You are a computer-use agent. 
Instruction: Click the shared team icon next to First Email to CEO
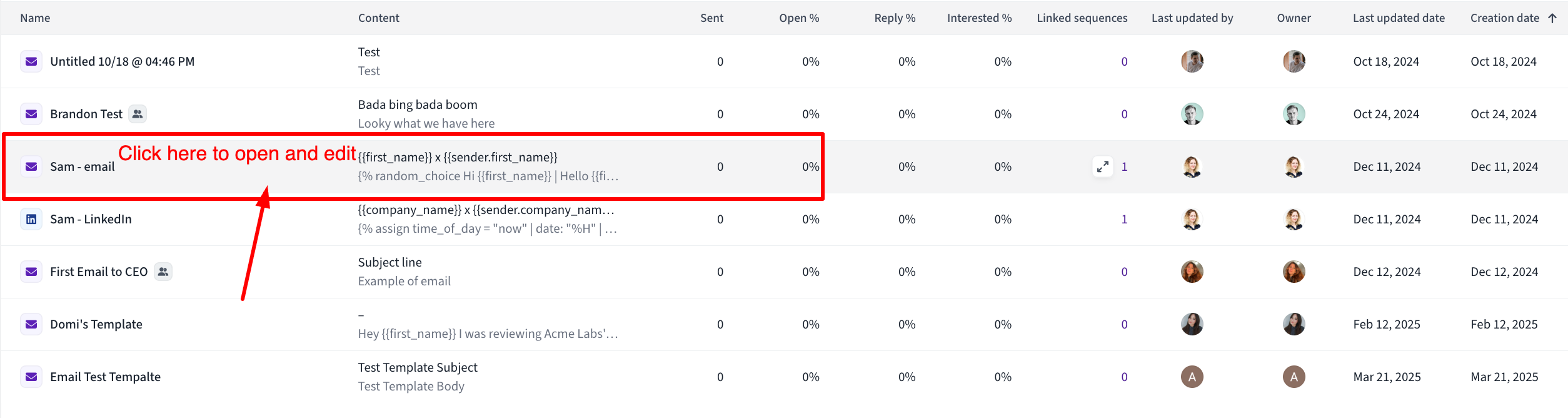coord(163,272)
